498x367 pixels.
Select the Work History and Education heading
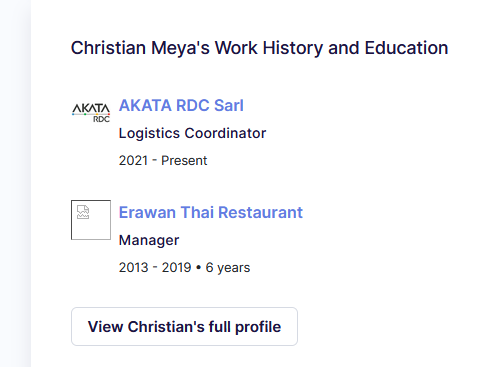tap(259, 48)
